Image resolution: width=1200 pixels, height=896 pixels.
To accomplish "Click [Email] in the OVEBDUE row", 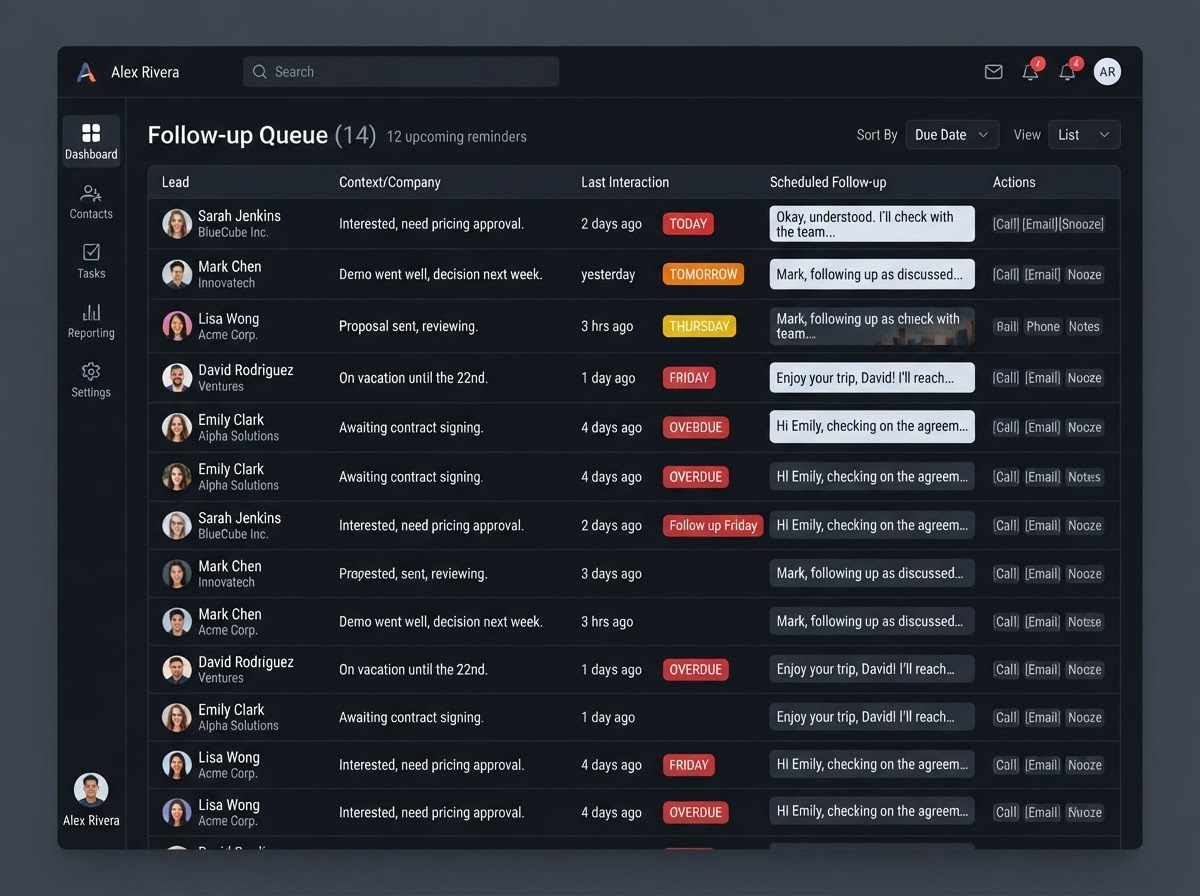I will click(1043, 427).
